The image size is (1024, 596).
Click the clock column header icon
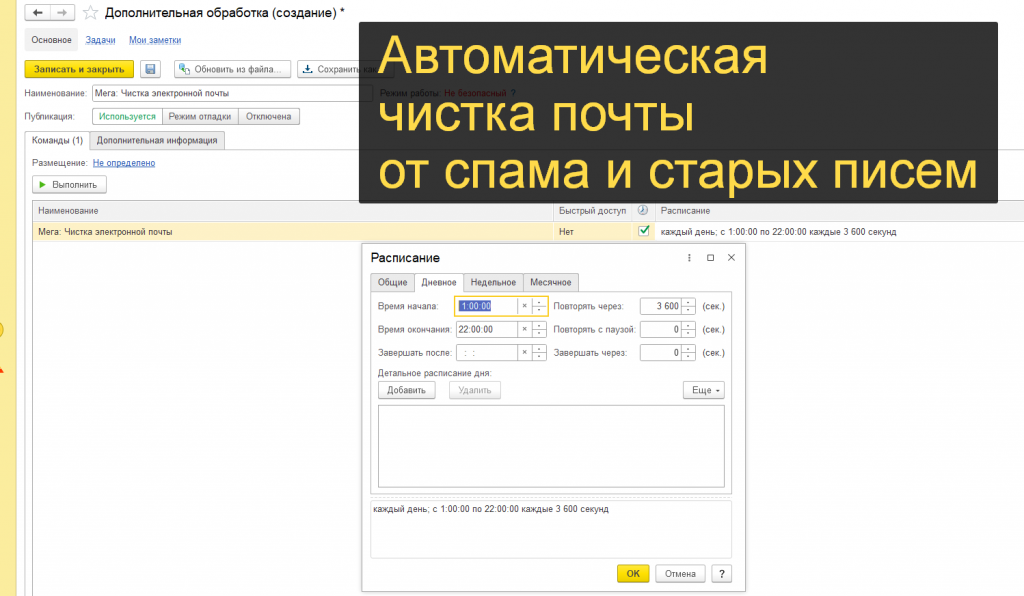643,210
